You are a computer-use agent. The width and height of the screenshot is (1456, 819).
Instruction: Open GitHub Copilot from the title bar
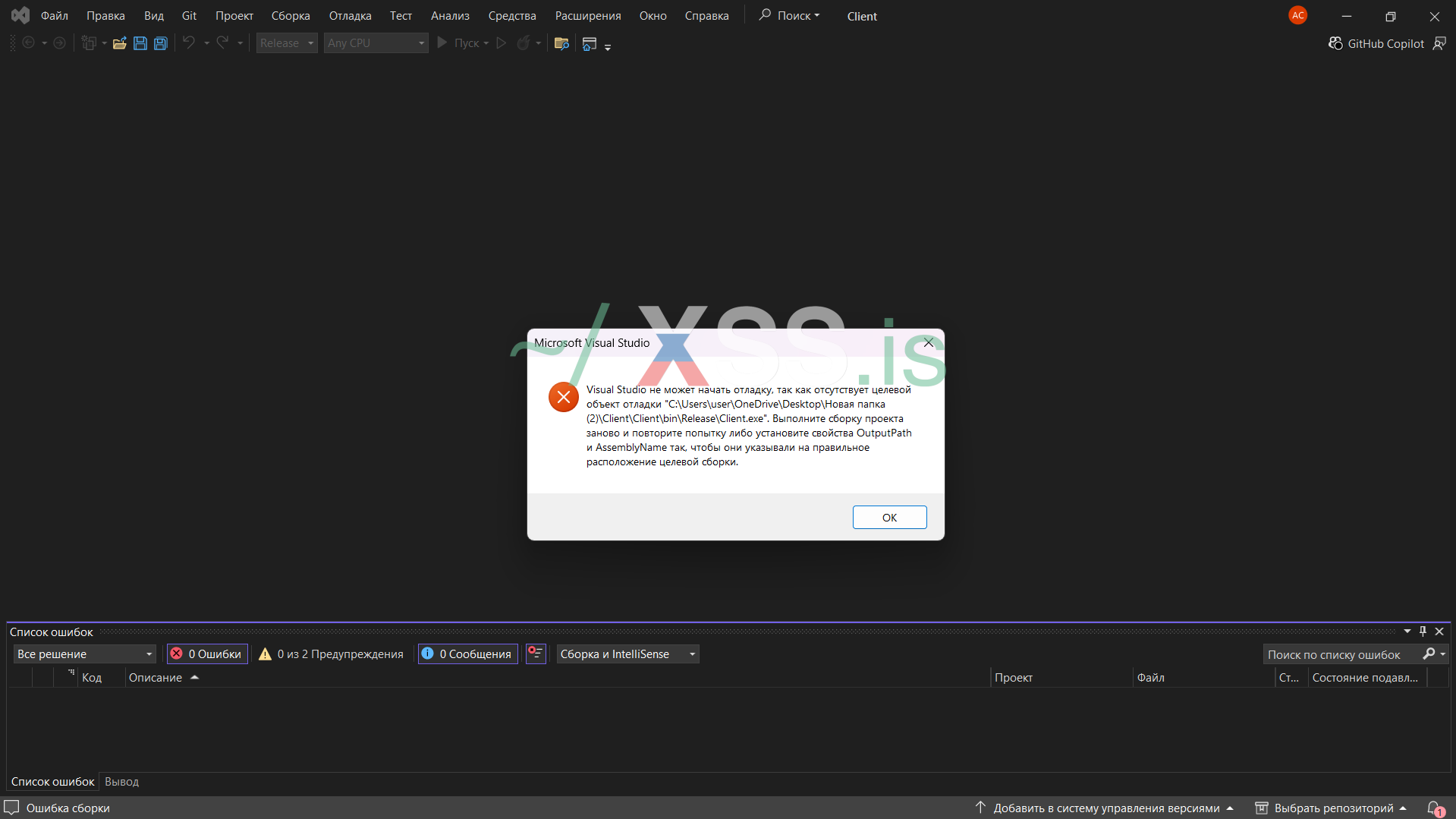pos(1375,43)
